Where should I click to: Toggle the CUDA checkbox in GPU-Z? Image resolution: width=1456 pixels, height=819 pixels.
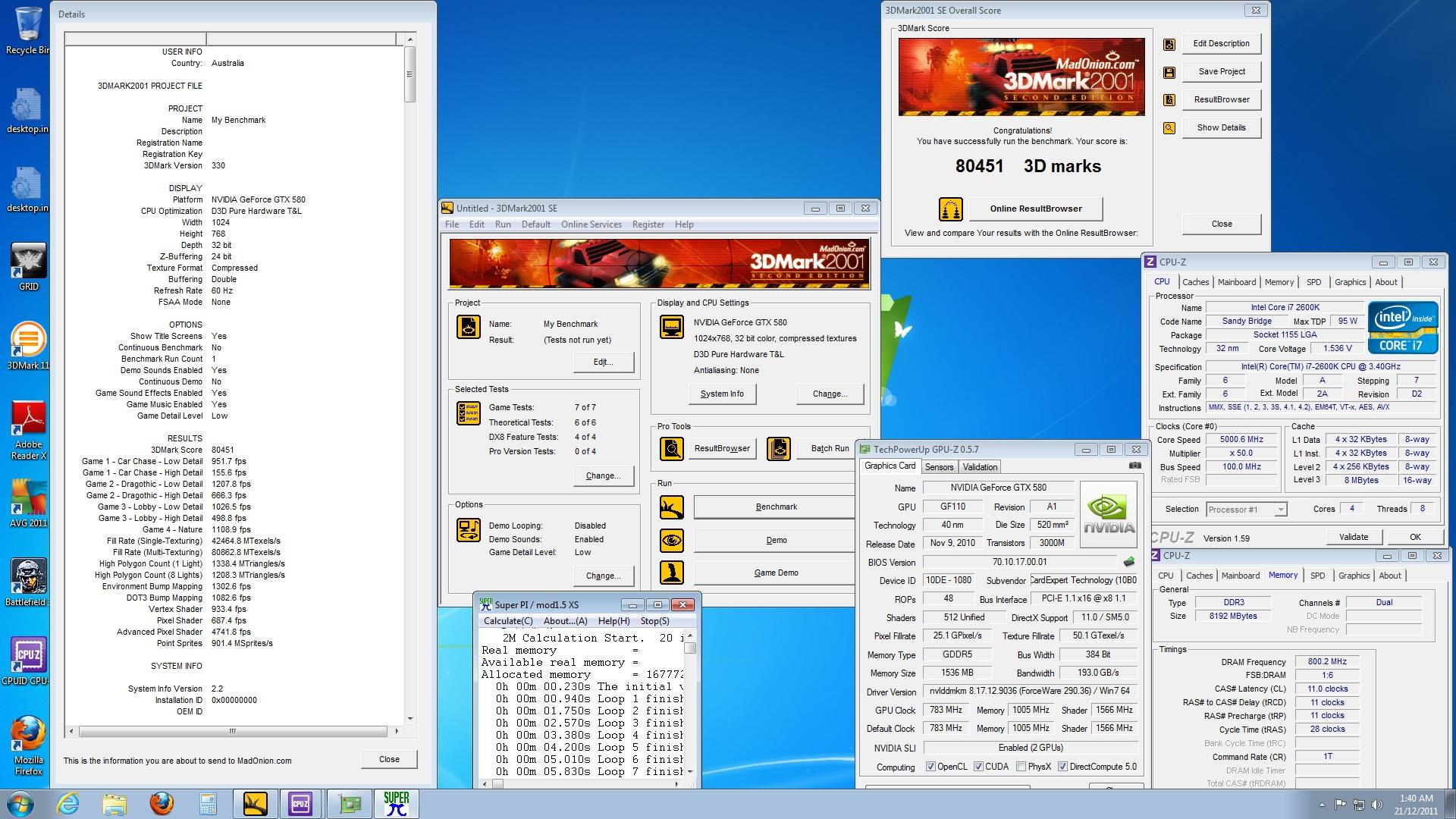(978, 767)
